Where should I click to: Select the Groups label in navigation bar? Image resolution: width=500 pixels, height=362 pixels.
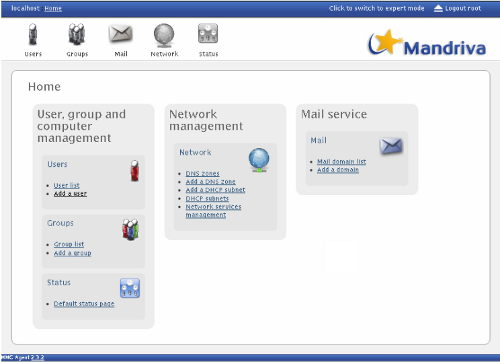(77, 54)
